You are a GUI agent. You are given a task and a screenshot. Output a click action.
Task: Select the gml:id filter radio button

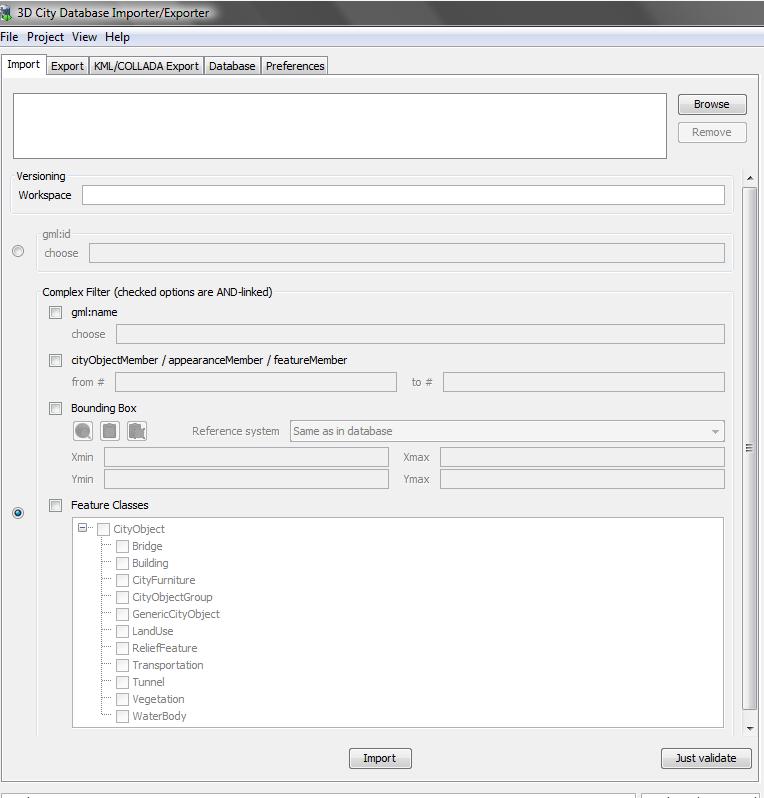(x=18, y=251)
